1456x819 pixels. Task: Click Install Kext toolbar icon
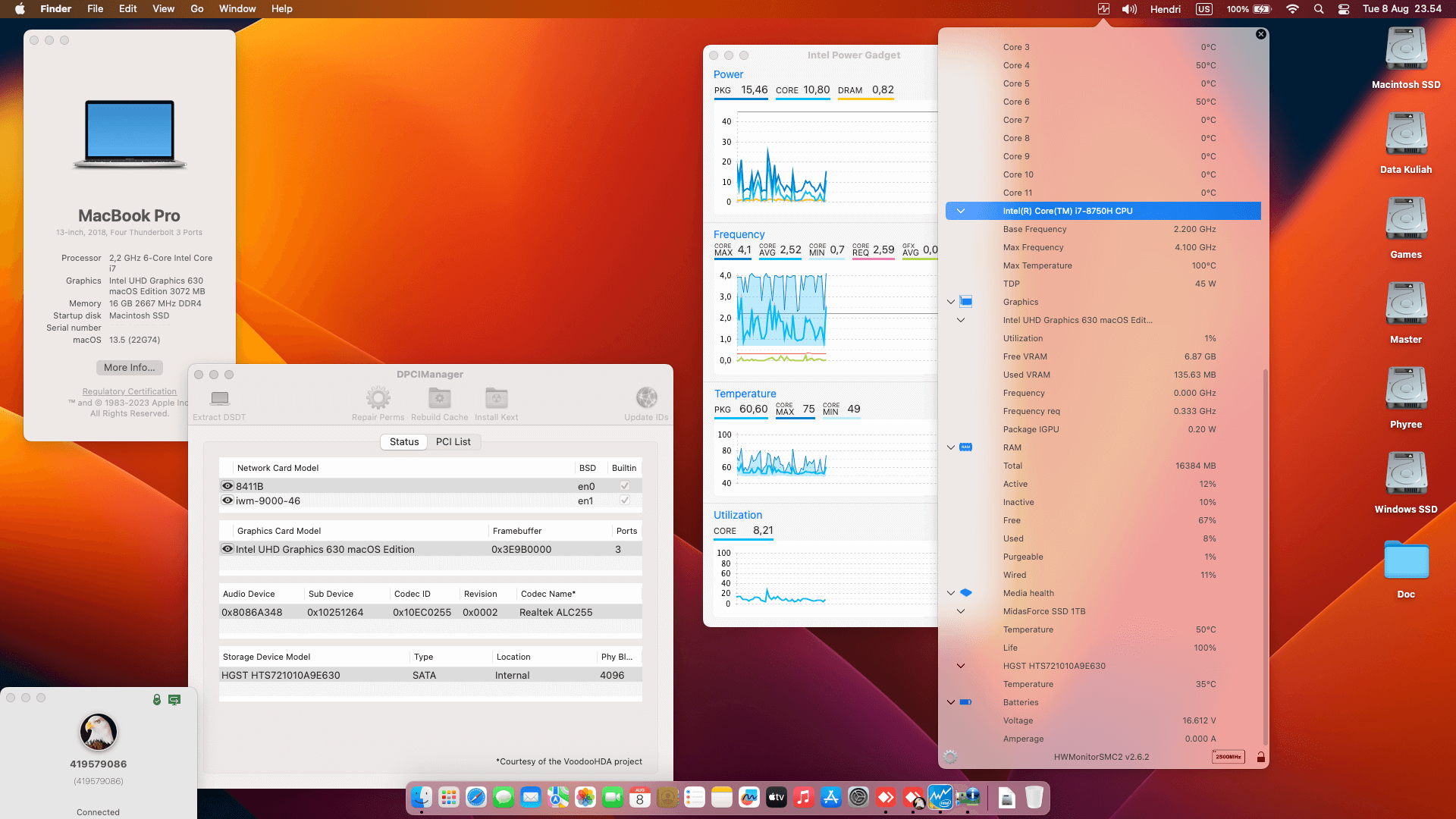pyautogui.click(x=496, y=397)
